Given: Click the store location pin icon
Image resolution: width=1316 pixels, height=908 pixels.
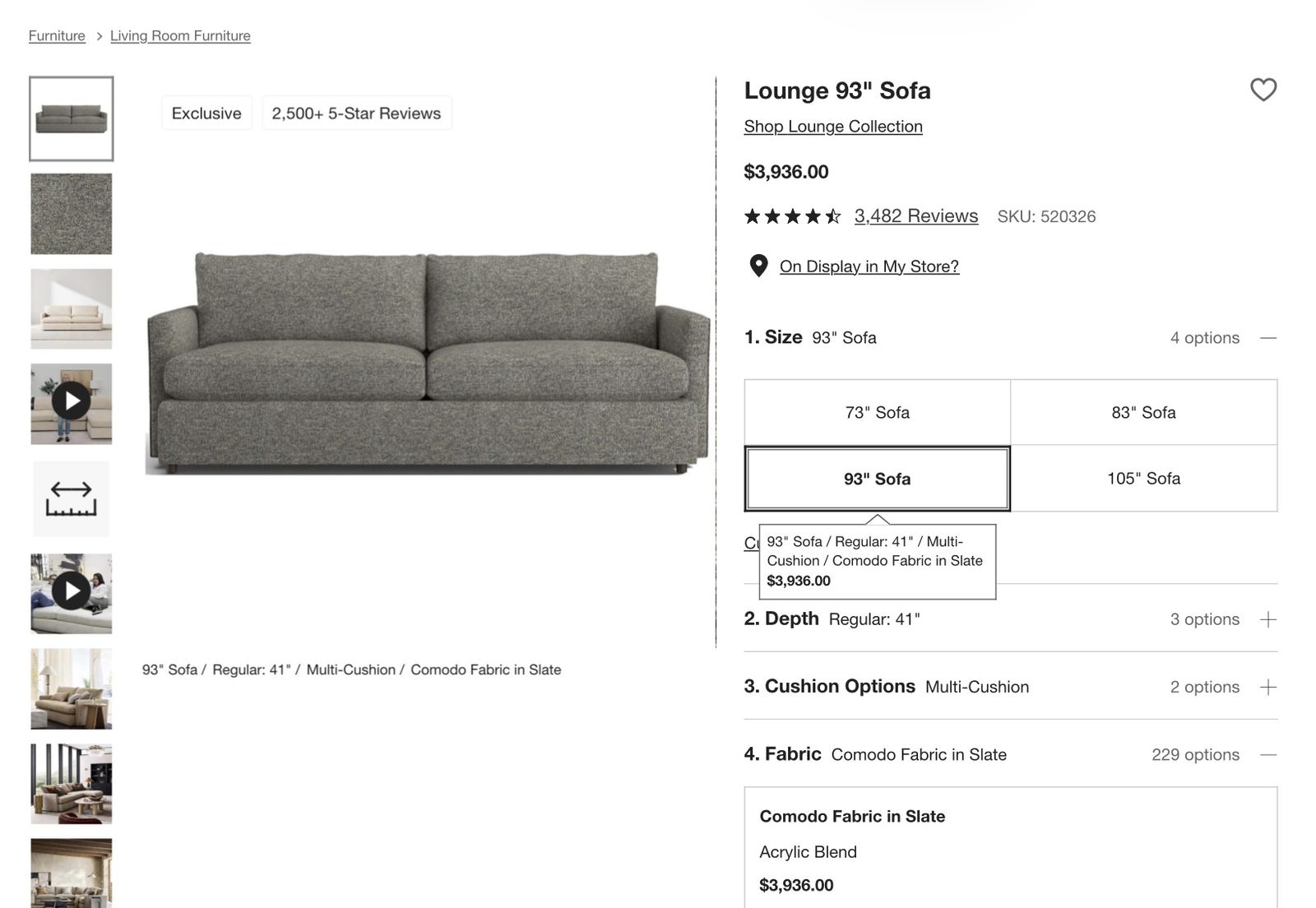Looking at the screenshot, I should pos(758,266).
